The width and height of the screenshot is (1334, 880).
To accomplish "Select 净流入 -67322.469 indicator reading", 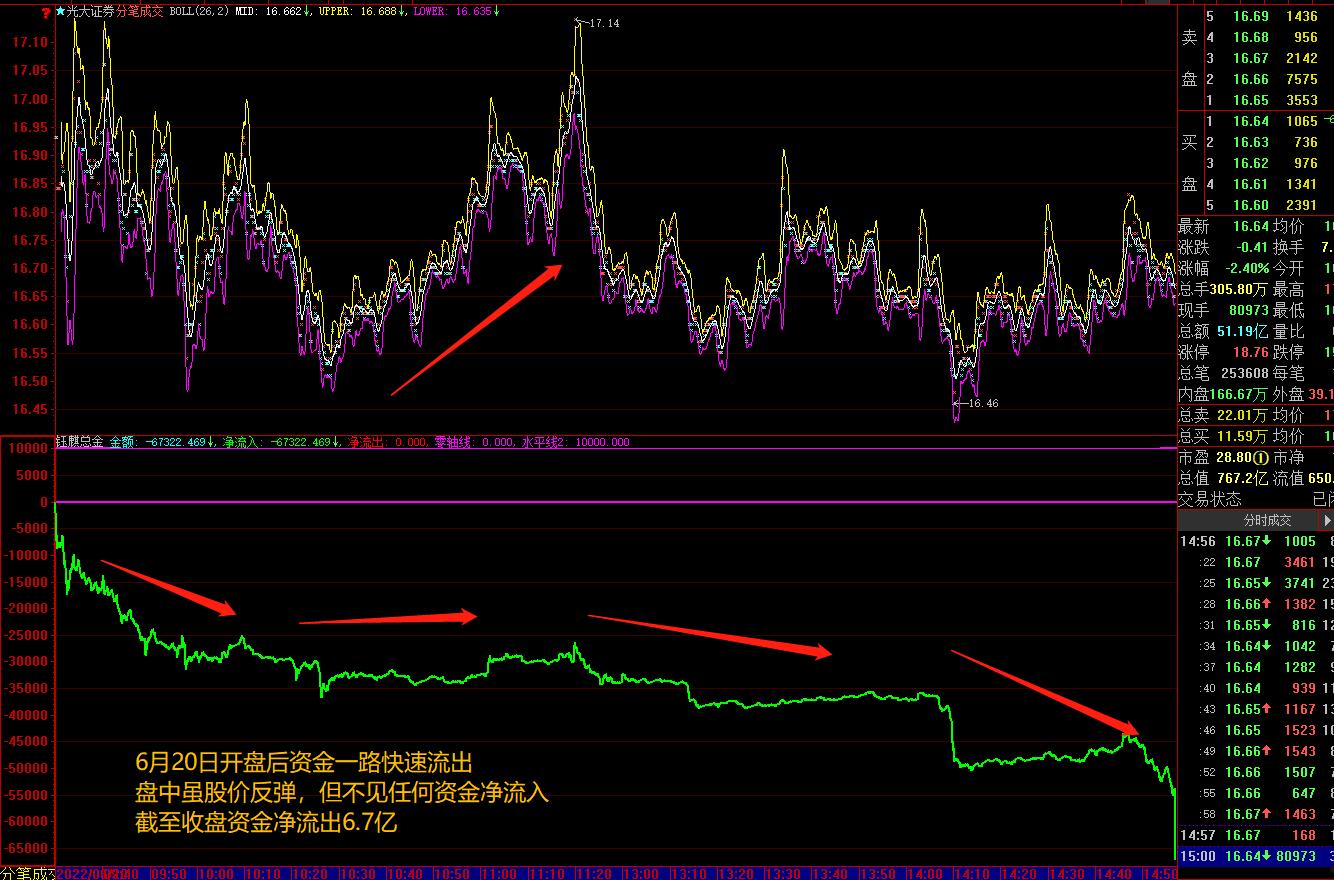I will [280, 441].
